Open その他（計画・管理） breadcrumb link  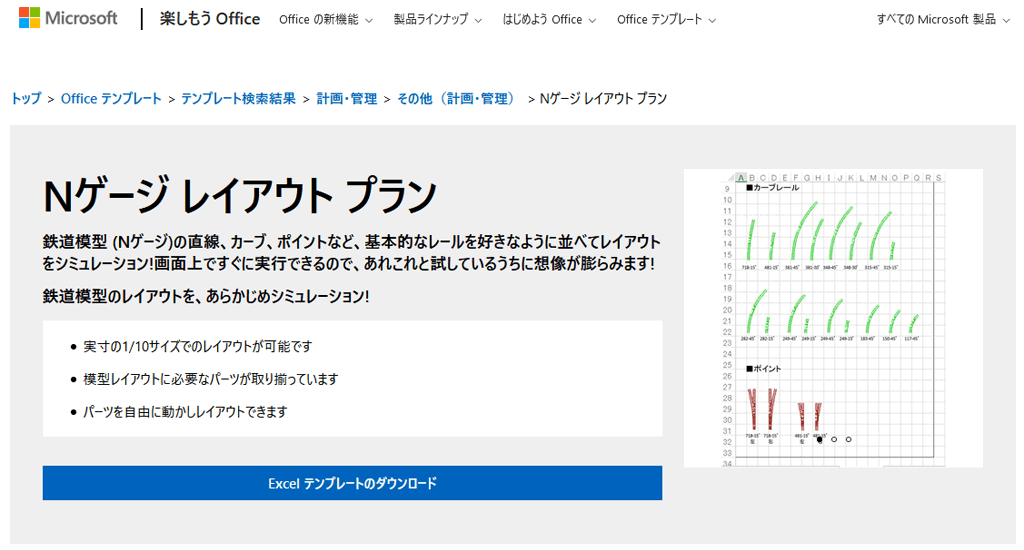(x=458, y=99)
